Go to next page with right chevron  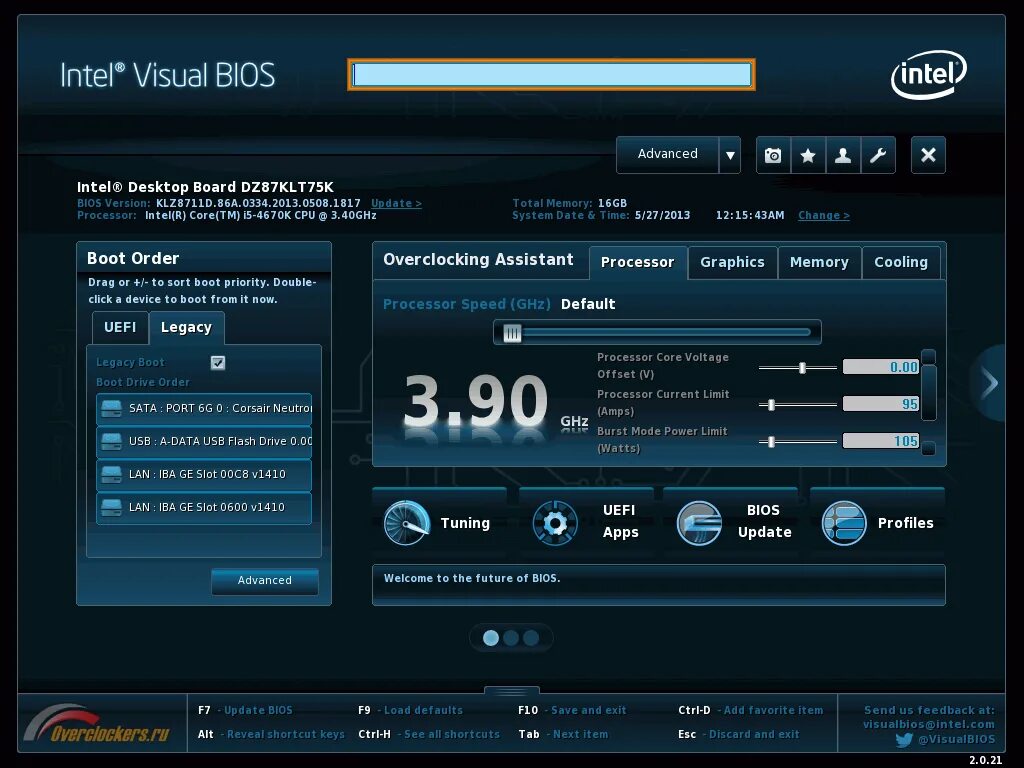click(x=991, y=383)
